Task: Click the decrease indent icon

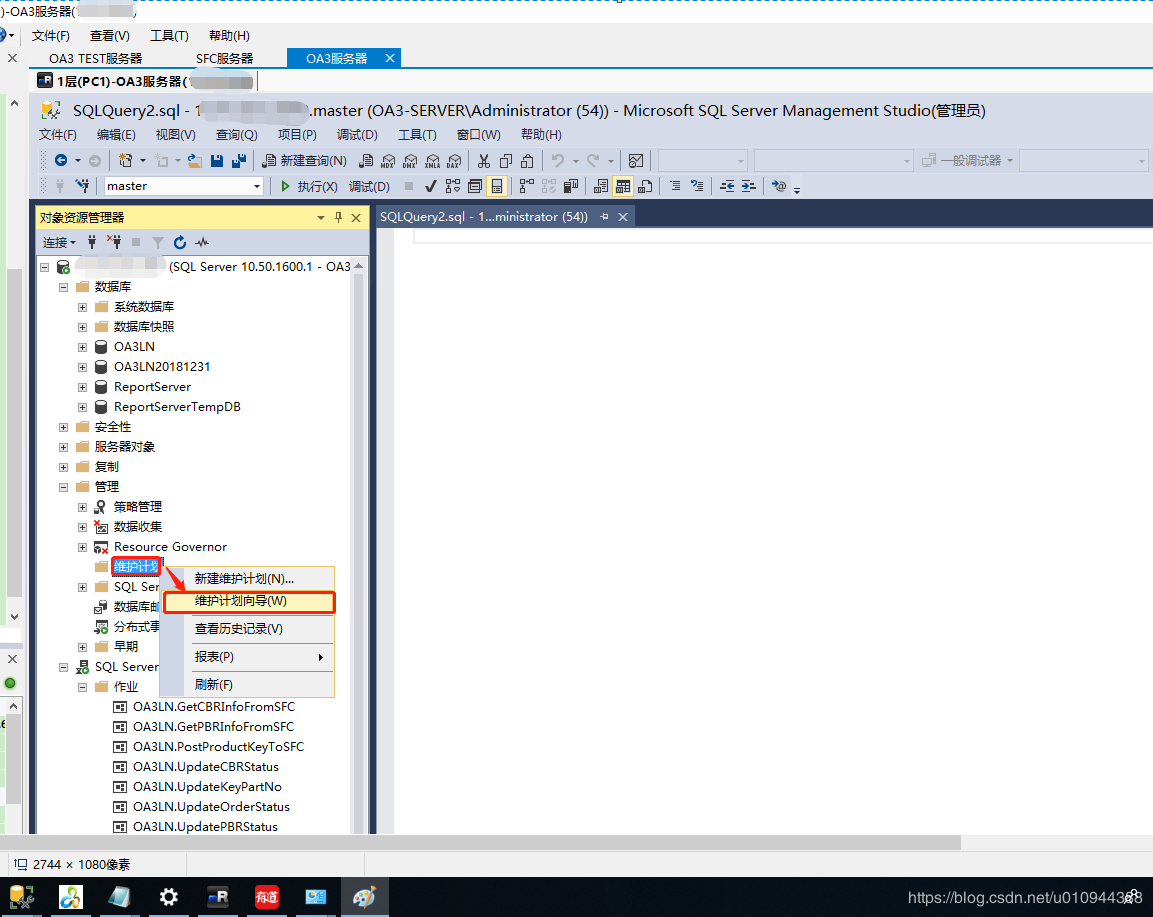Action: (x=727, y=186)
